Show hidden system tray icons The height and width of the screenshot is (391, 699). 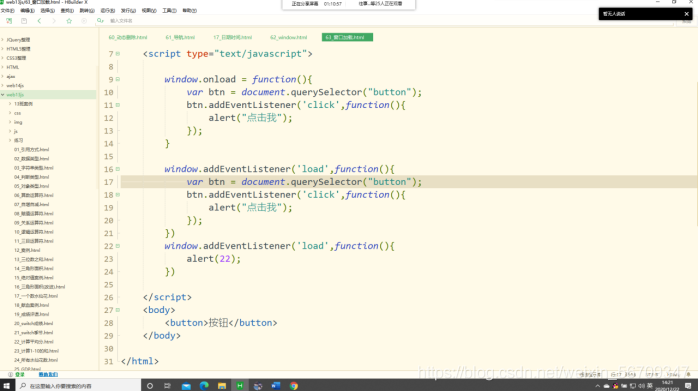pos(597,386)
